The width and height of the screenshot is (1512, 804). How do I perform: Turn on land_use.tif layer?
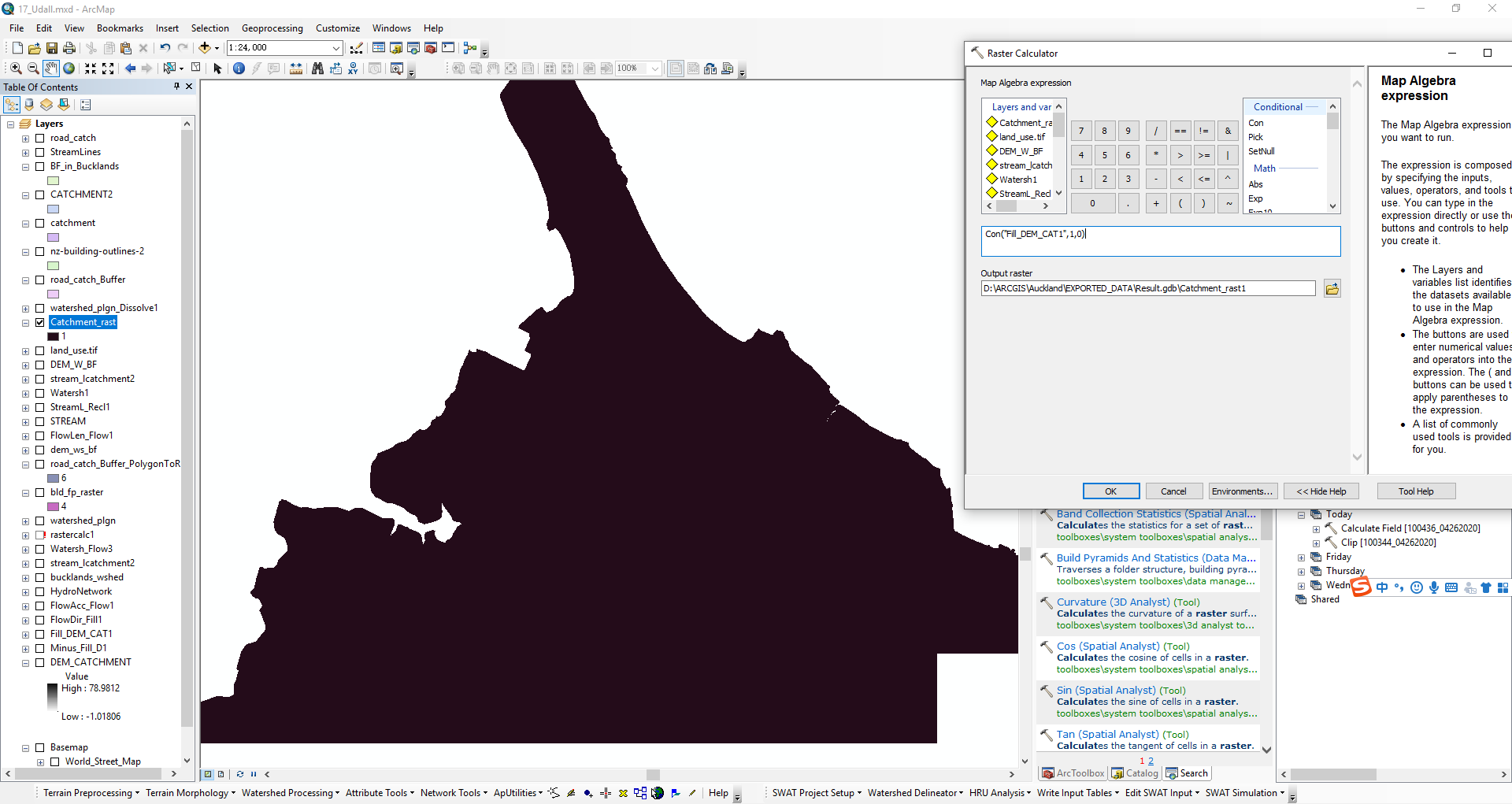click(x=39, y=350)
